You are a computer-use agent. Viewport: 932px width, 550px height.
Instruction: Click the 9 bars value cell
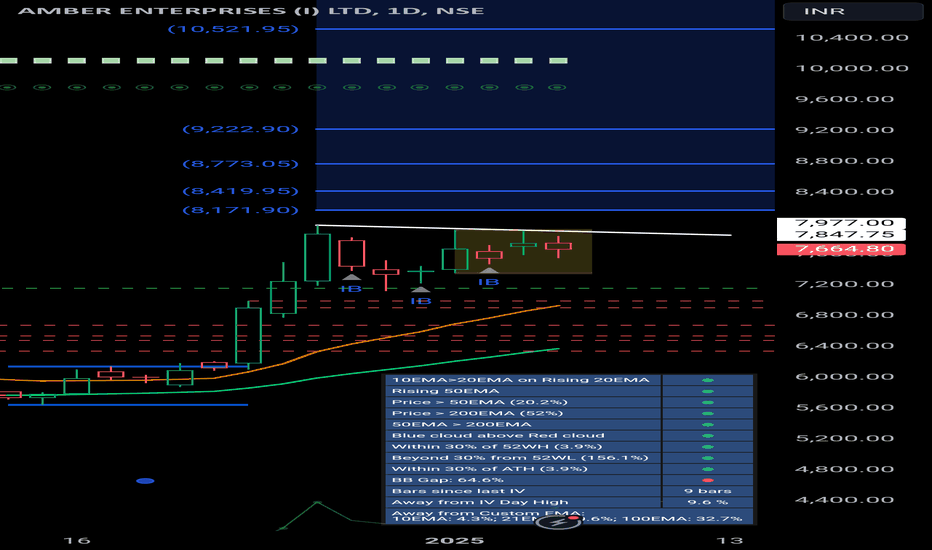707,491
